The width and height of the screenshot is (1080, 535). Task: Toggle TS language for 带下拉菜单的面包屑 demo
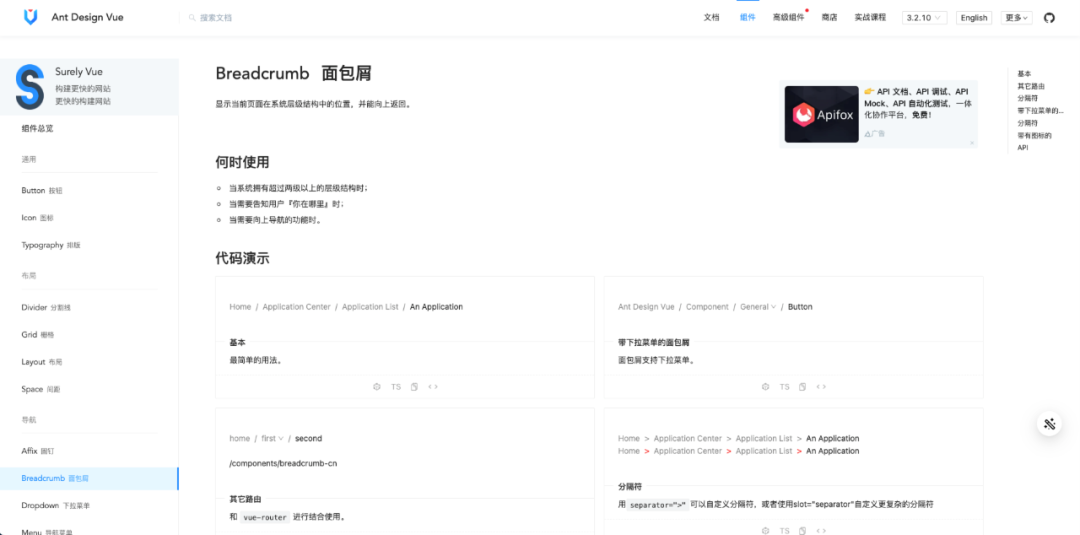coord(785,387)
